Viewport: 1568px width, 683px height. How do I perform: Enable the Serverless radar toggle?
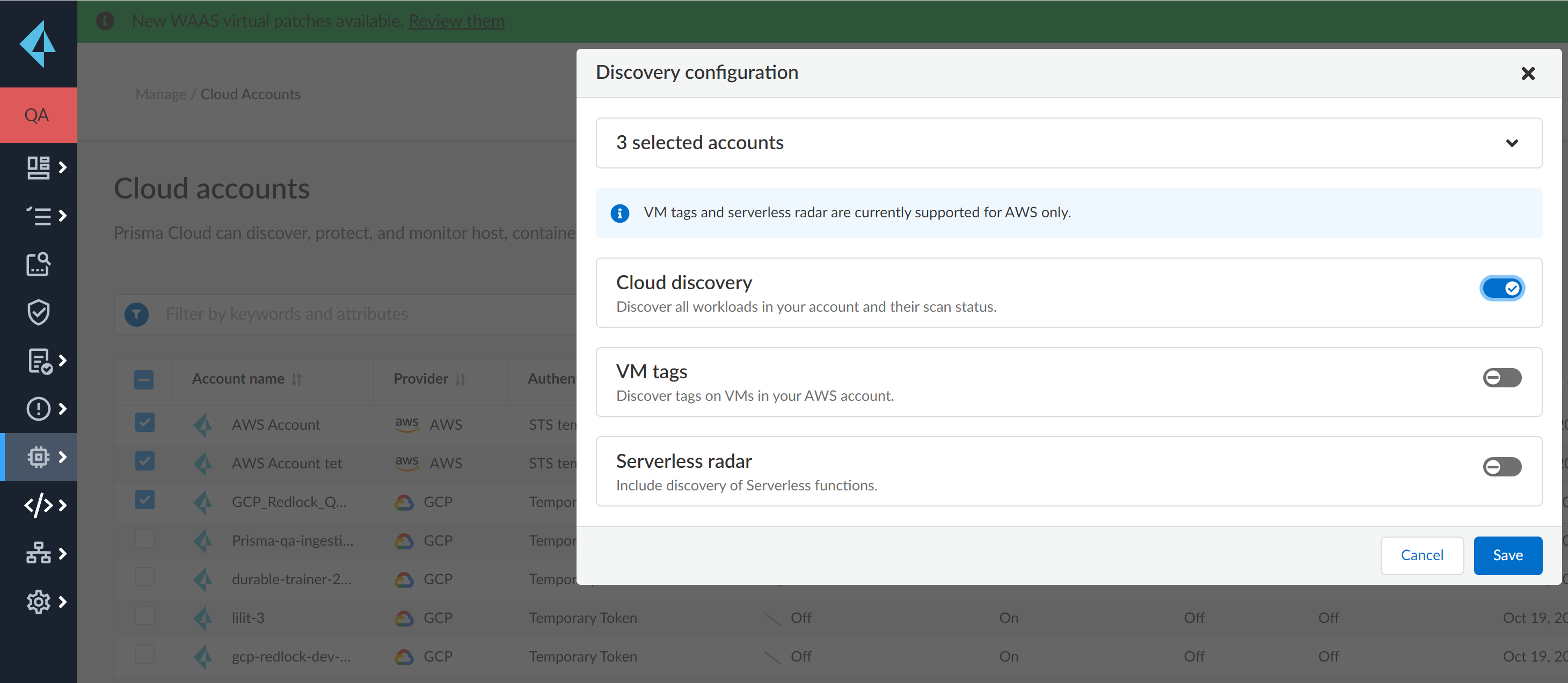point(1501,467)
